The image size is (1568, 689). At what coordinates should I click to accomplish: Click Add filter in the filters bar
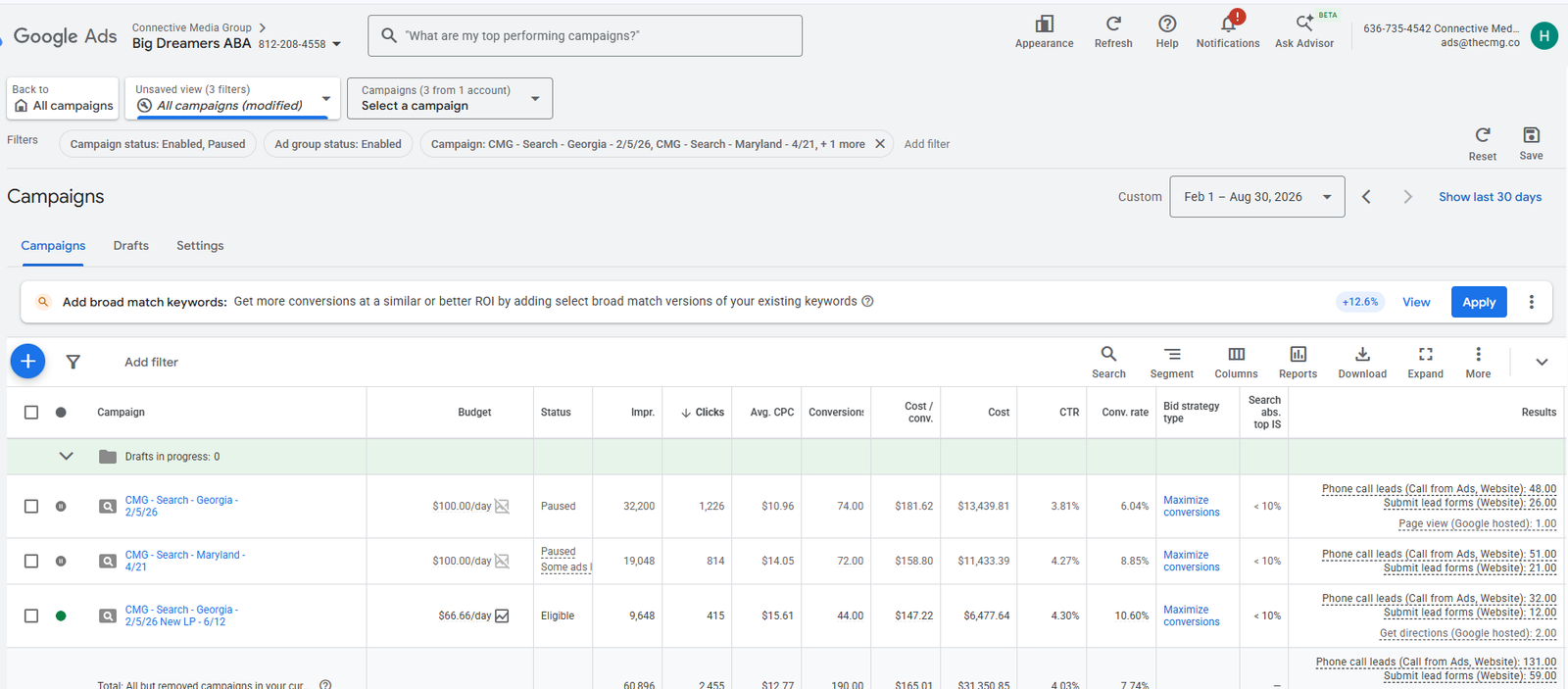[927, 144]
